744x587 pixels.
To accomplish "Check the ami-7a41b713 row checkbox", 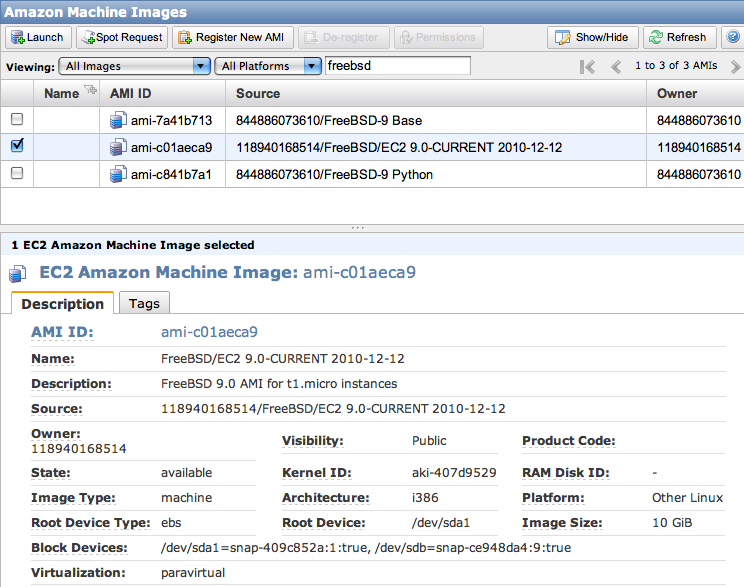I will (17, 119).
